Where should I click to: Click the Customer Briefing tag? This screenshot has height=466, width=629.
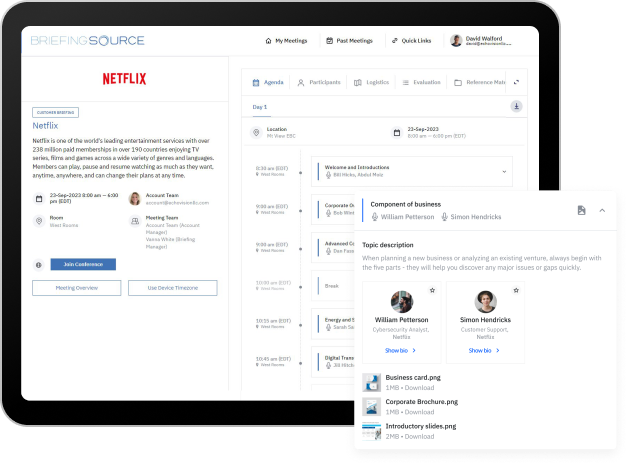tap(55, 112)
